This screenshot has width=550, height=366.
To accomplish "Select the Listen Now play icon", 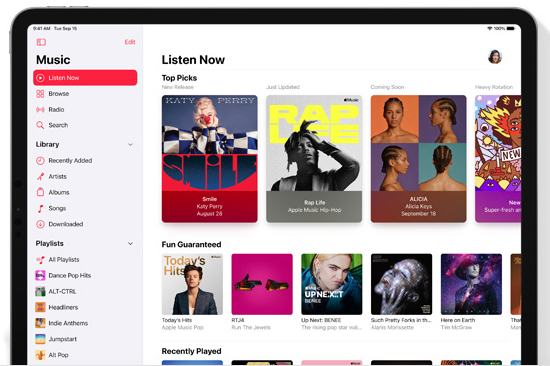I will (40, 78).
